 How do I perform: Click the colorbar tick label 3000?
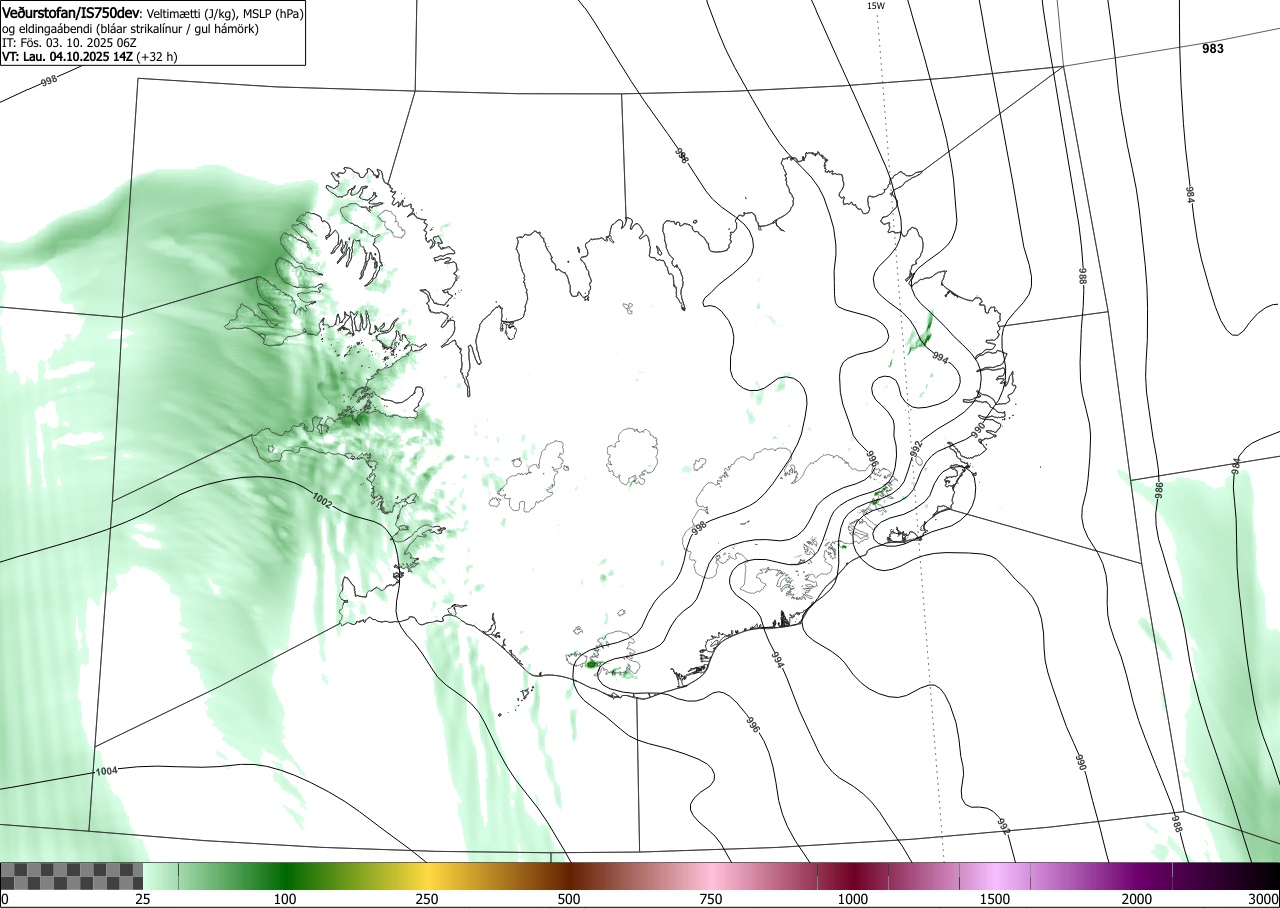coord(1264,899)
